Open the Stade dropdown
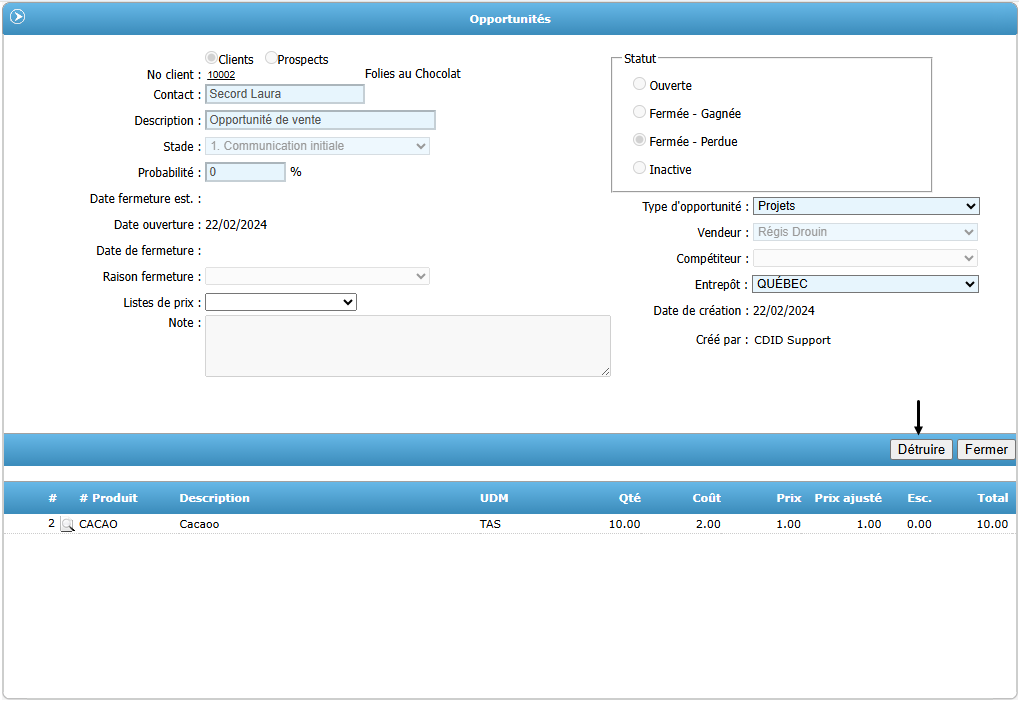The width and height of the screenshot is (1019, 704). tap(317, 146)
